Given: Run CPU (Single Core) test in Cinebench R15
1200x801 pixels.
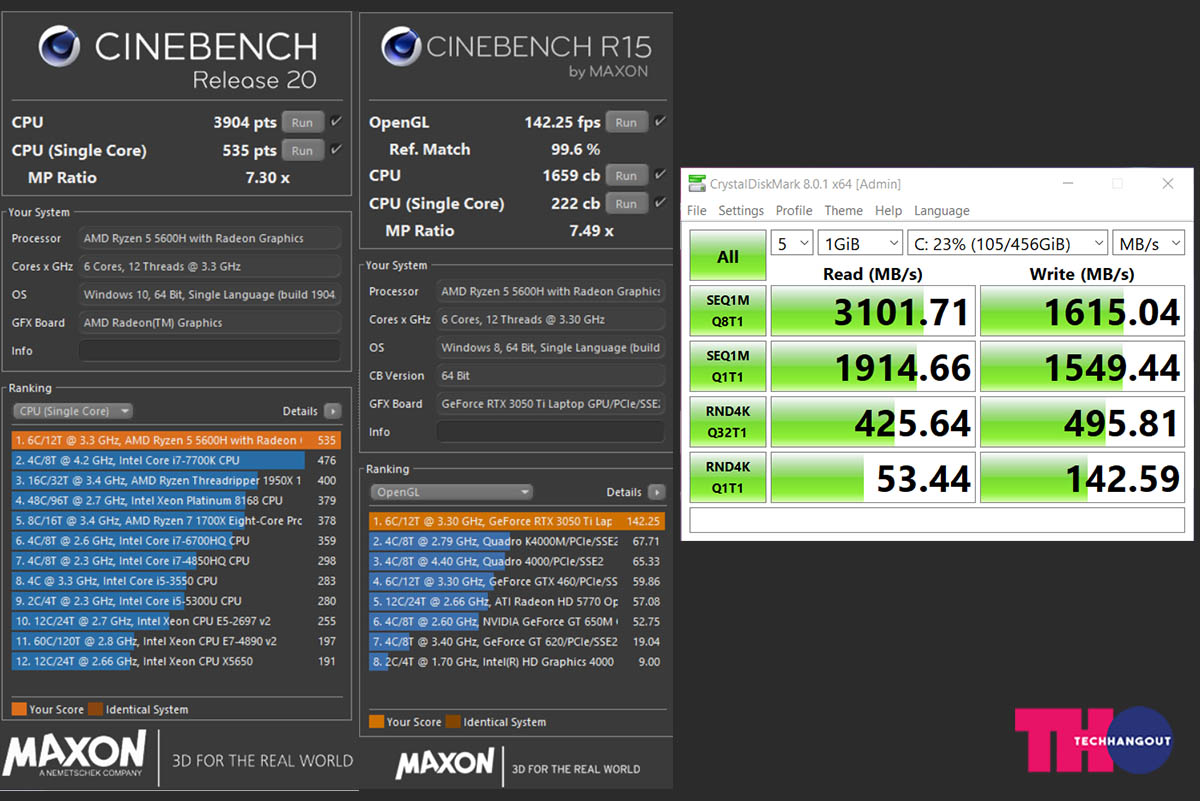Looking at the screenshot, I should coord(626,204).
